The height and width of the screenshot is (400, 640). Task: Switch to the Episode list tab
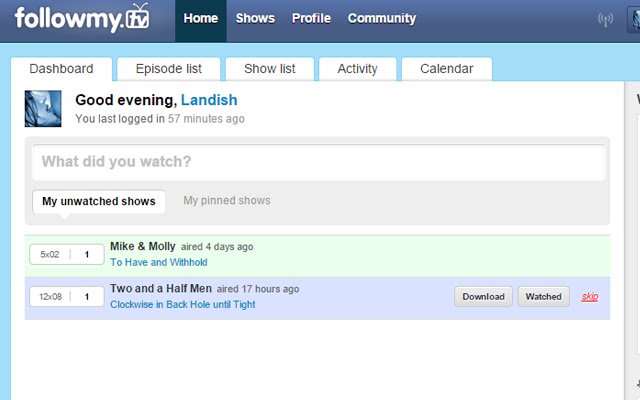[169, 69]
